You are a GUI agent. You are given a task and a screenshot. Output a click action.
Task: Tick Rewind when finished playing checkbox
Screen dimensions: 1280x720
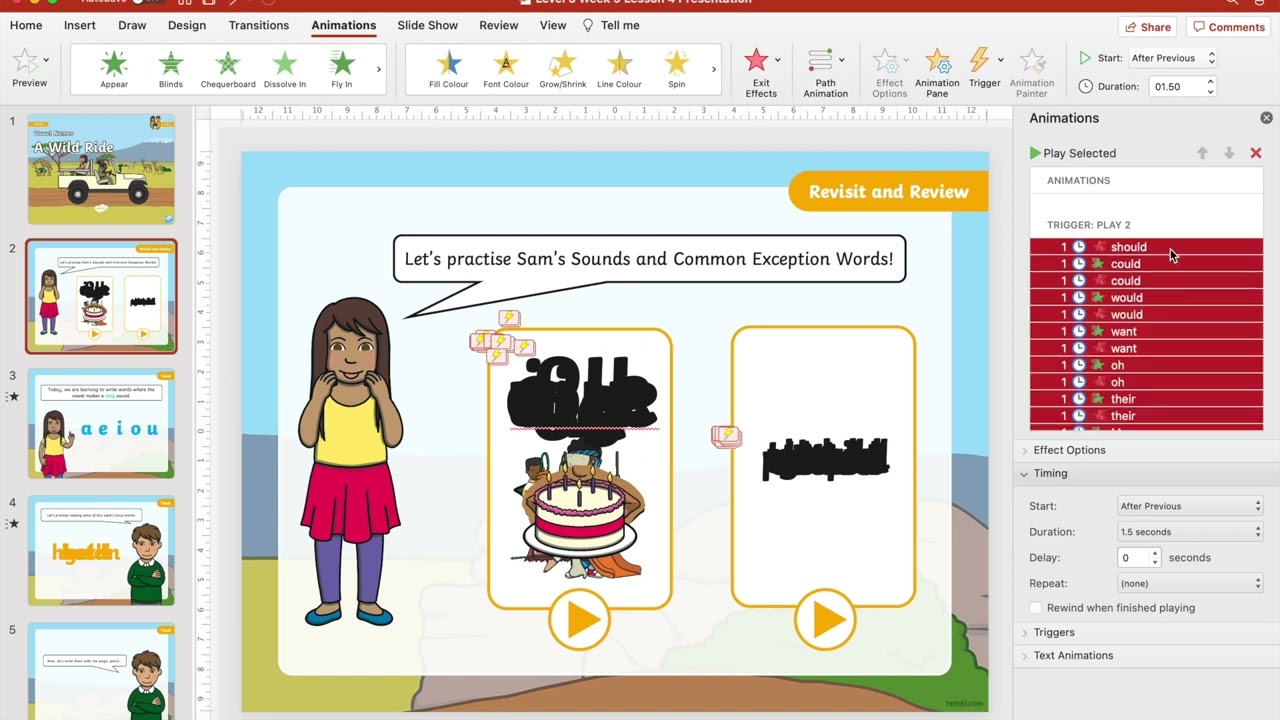click(1036, 608)
